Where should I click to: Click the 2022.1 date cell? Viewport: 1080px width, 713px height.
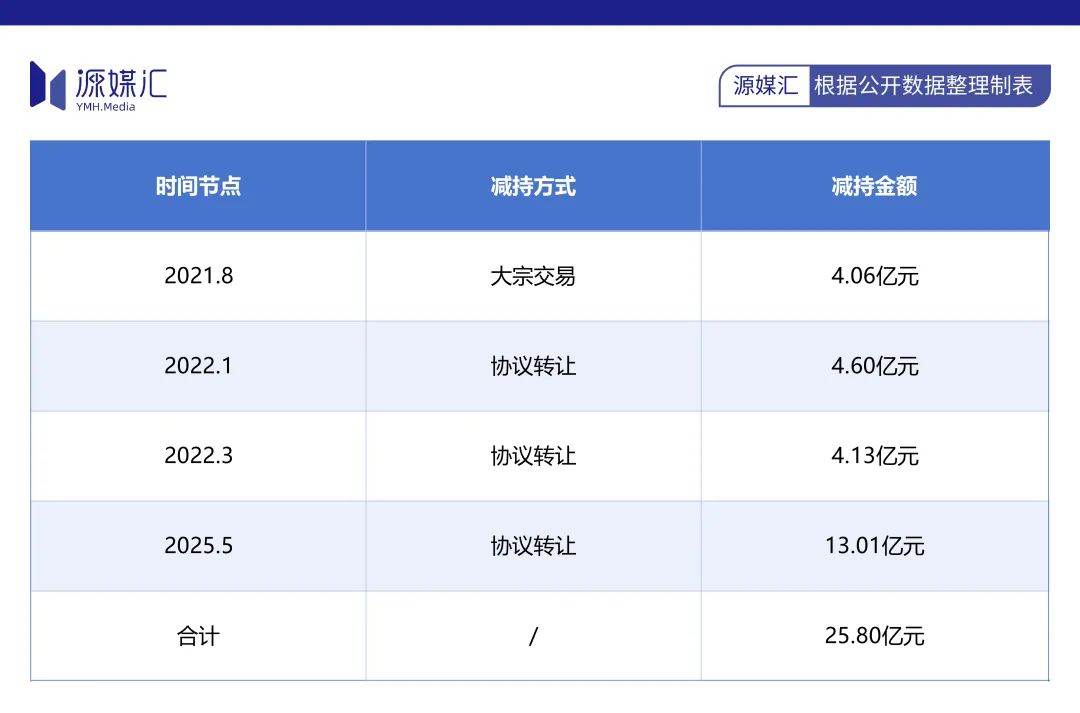click(198, 366)
